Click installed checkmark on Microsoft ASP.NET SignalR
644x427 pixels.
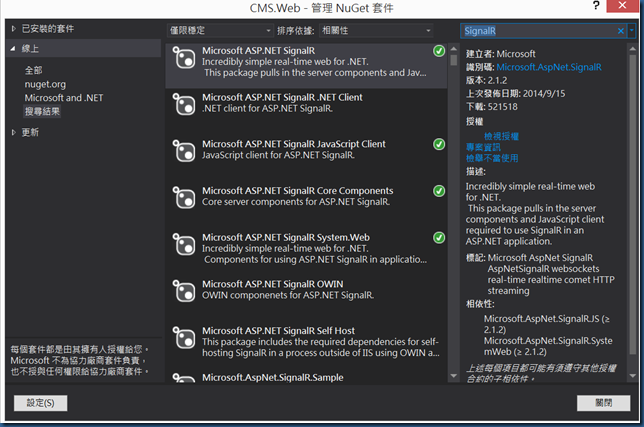[x=439, y=51]
